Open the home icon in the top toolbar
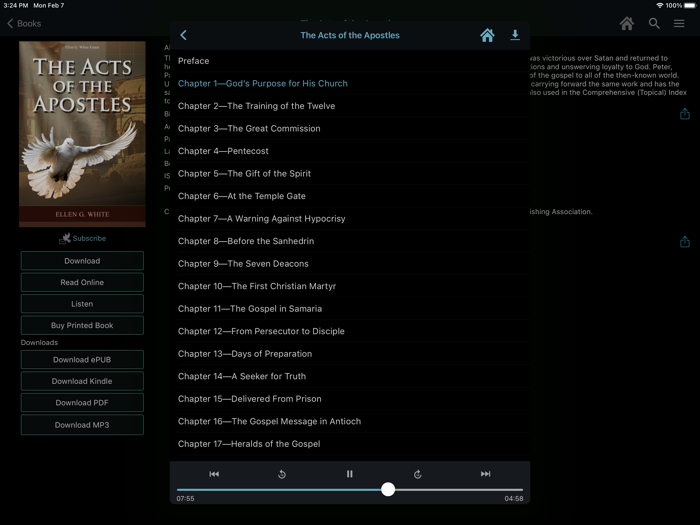700x525 pixels. [x=627, y=24]
